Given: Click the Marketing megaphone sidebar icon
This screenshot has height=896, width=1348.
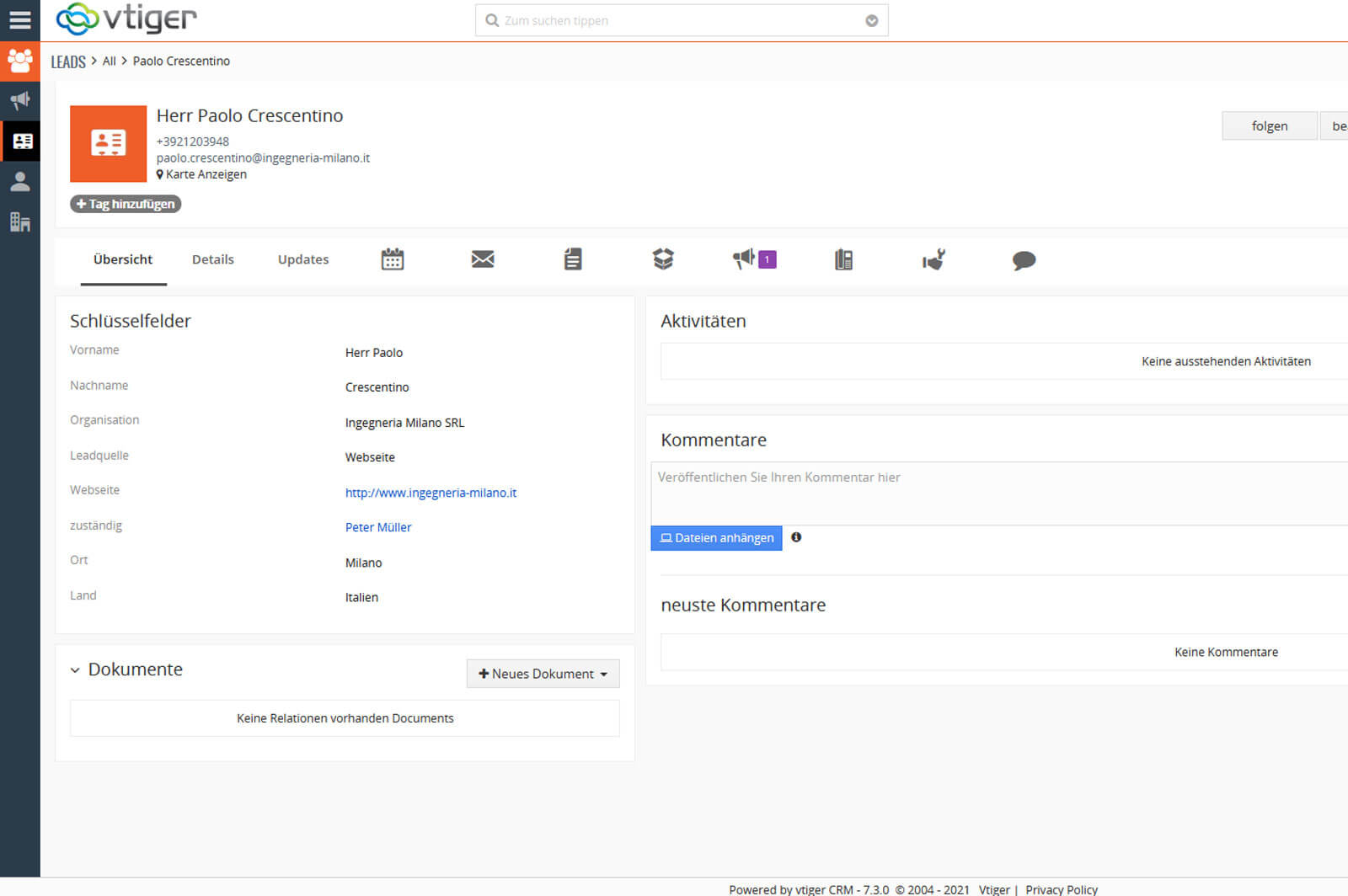Looking at the screenshot, I should tap(19, 101).
